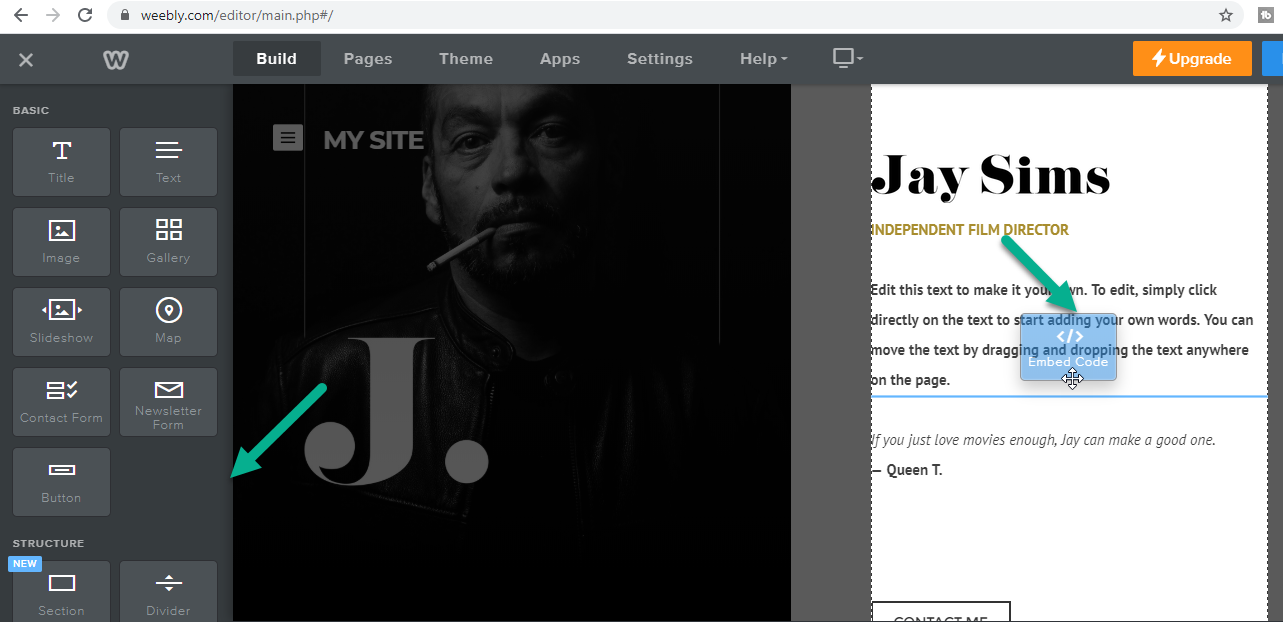Pick the Gallery element tile
Image resolution: width=1283 pixels, height=622 pixels.
click(x=168, y=242)
